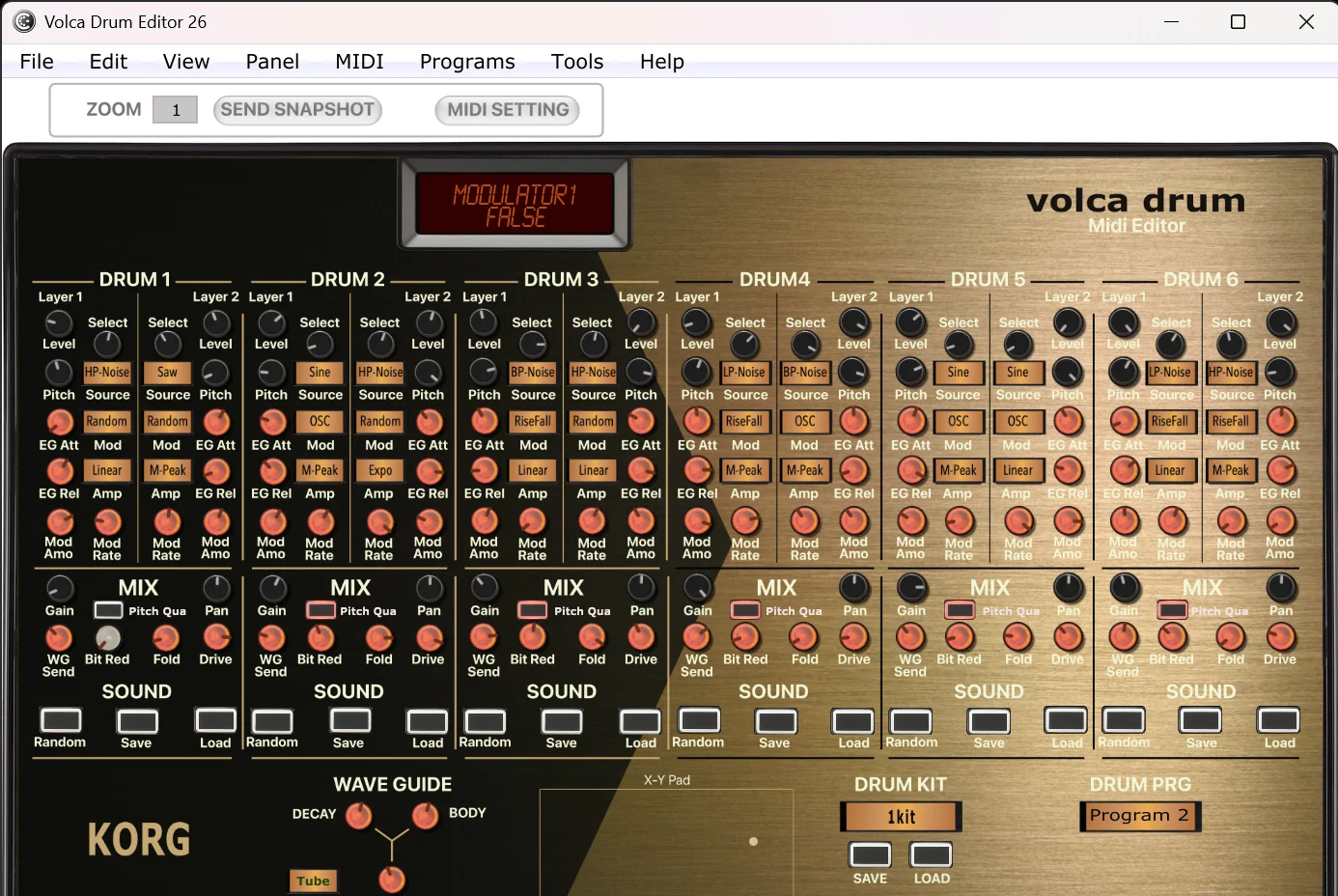1338x896 pixels.
Task: Click the 1kit drum kit name display
Action: pos(901,817)
